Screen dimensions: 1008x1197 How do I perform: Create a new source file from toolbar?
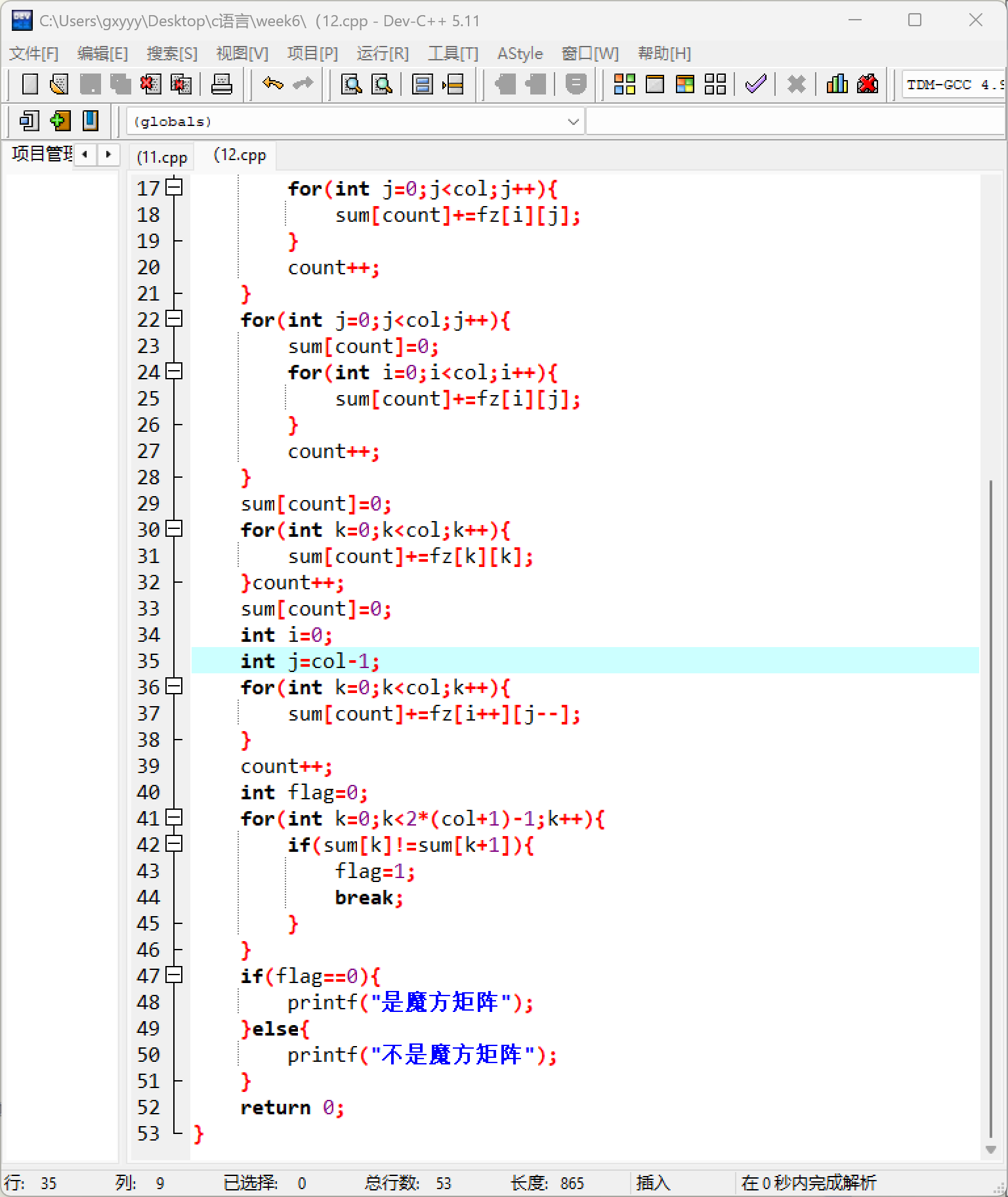(30, 84)
